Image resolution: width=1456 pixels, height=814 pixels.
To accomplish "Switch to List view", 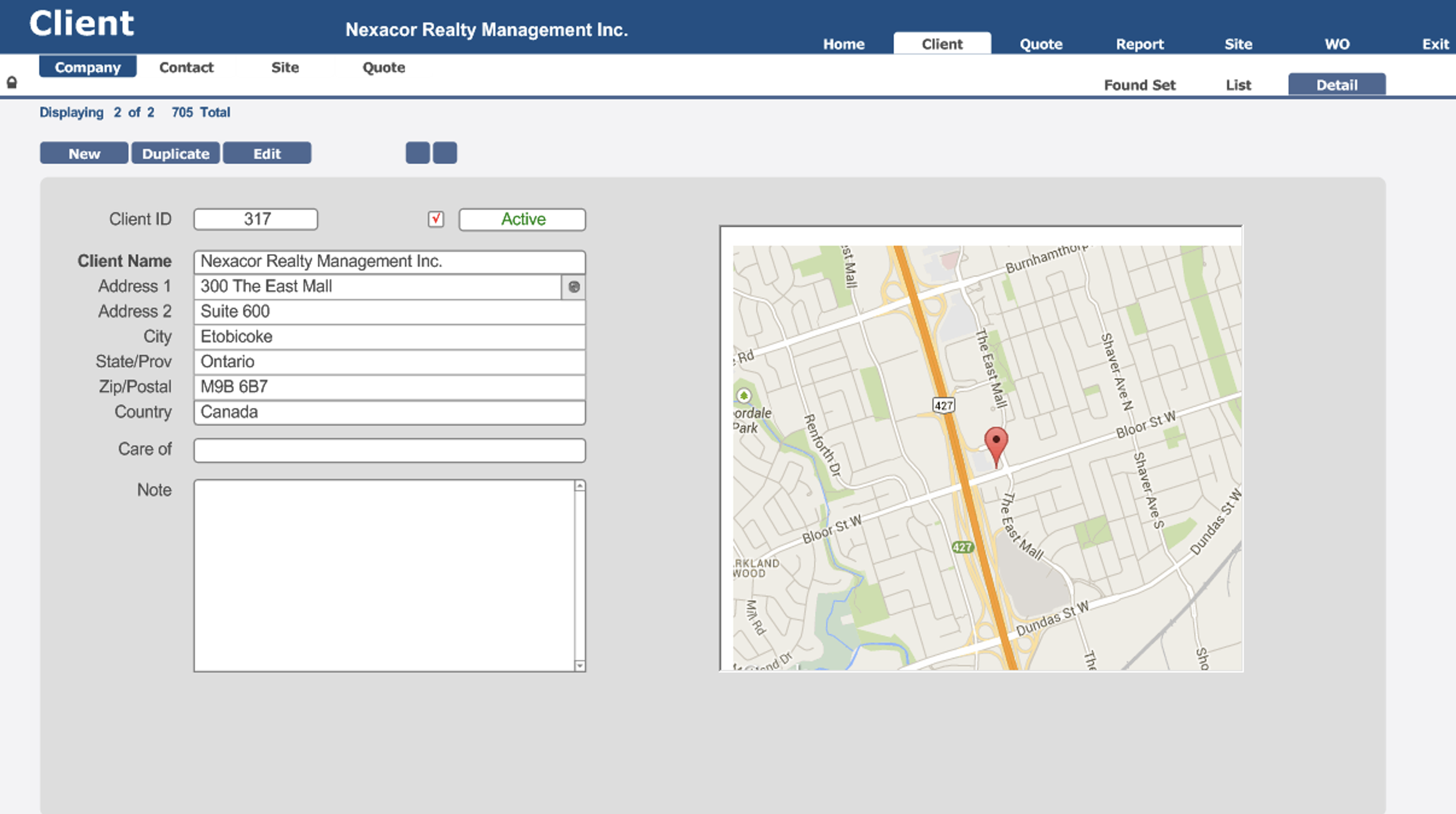I will (x=1238, y=85).
